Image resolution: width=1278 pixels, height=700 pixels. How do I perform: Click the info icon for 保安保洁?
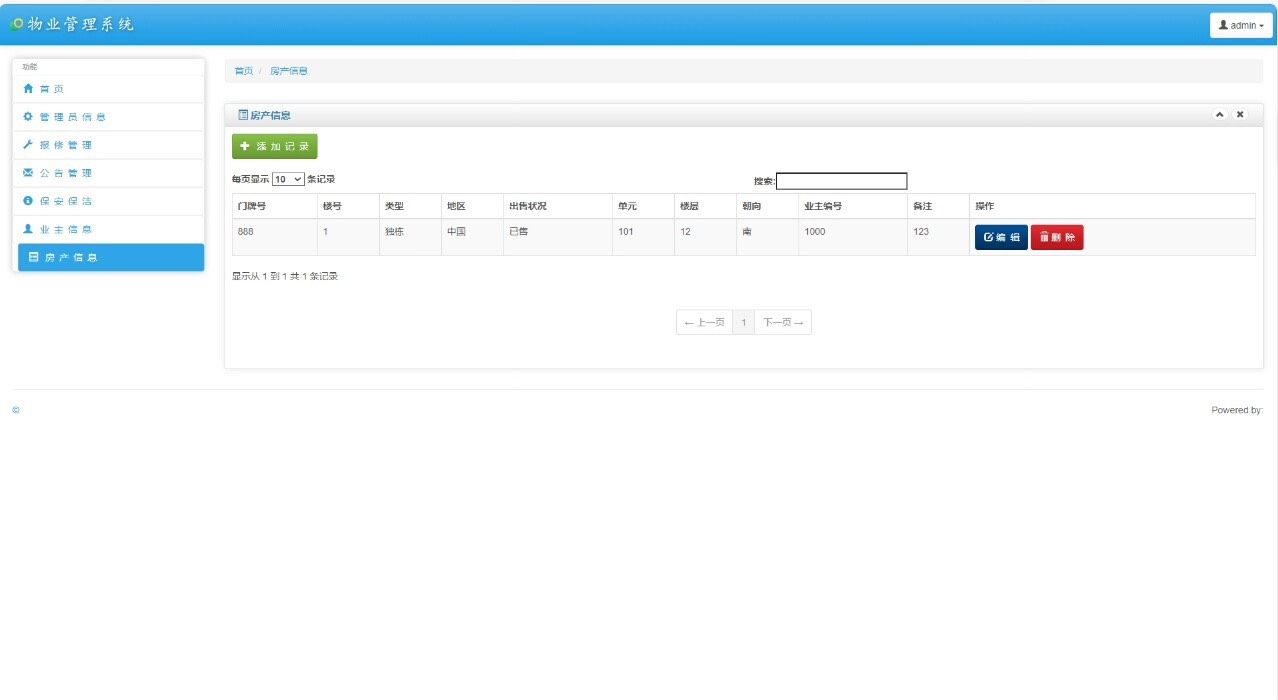pos(28,201)
